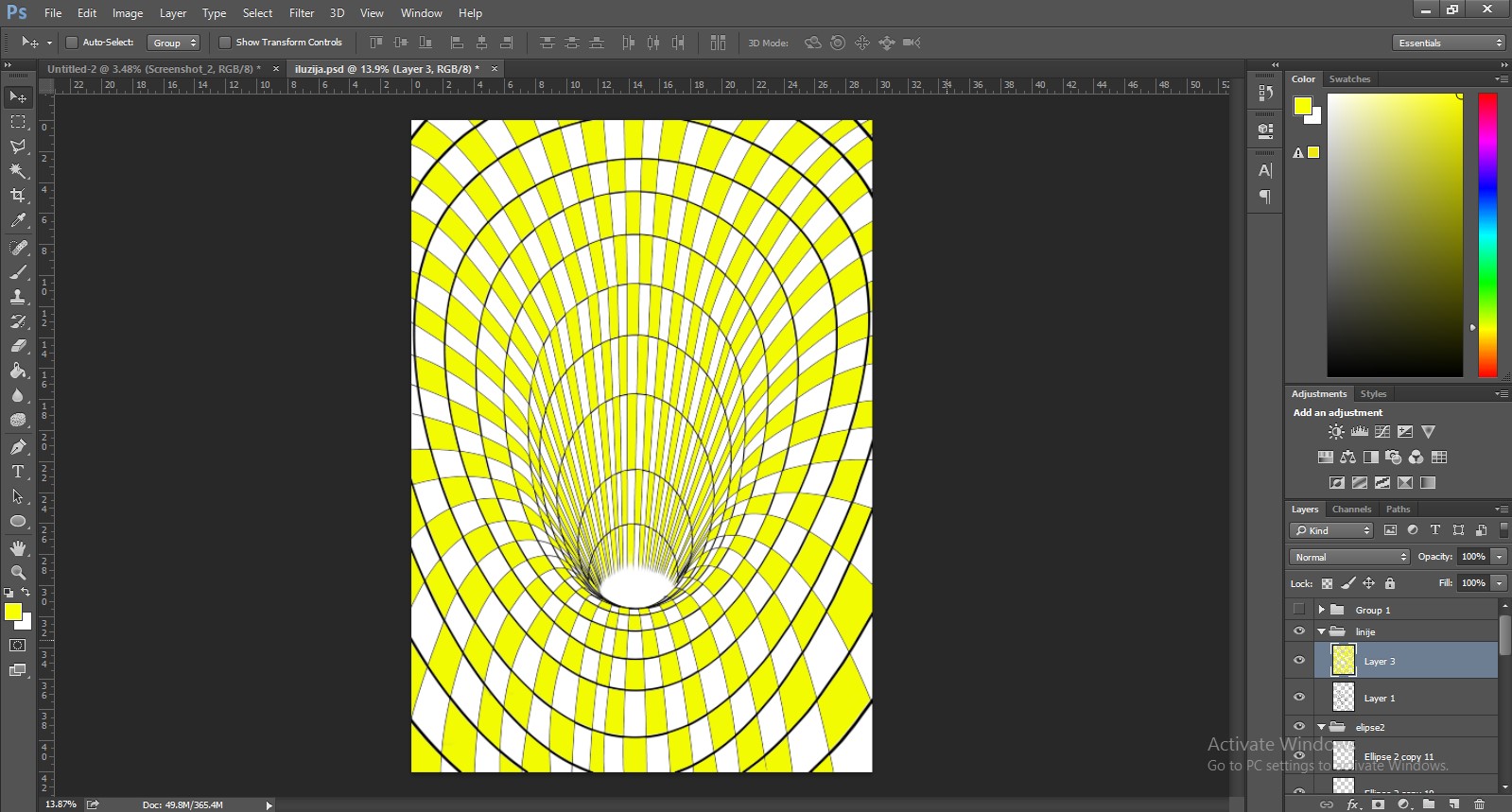Toggle visibility of elipse2 group
Viewport: 1512px width, 812px height.
coord(1299,727)
